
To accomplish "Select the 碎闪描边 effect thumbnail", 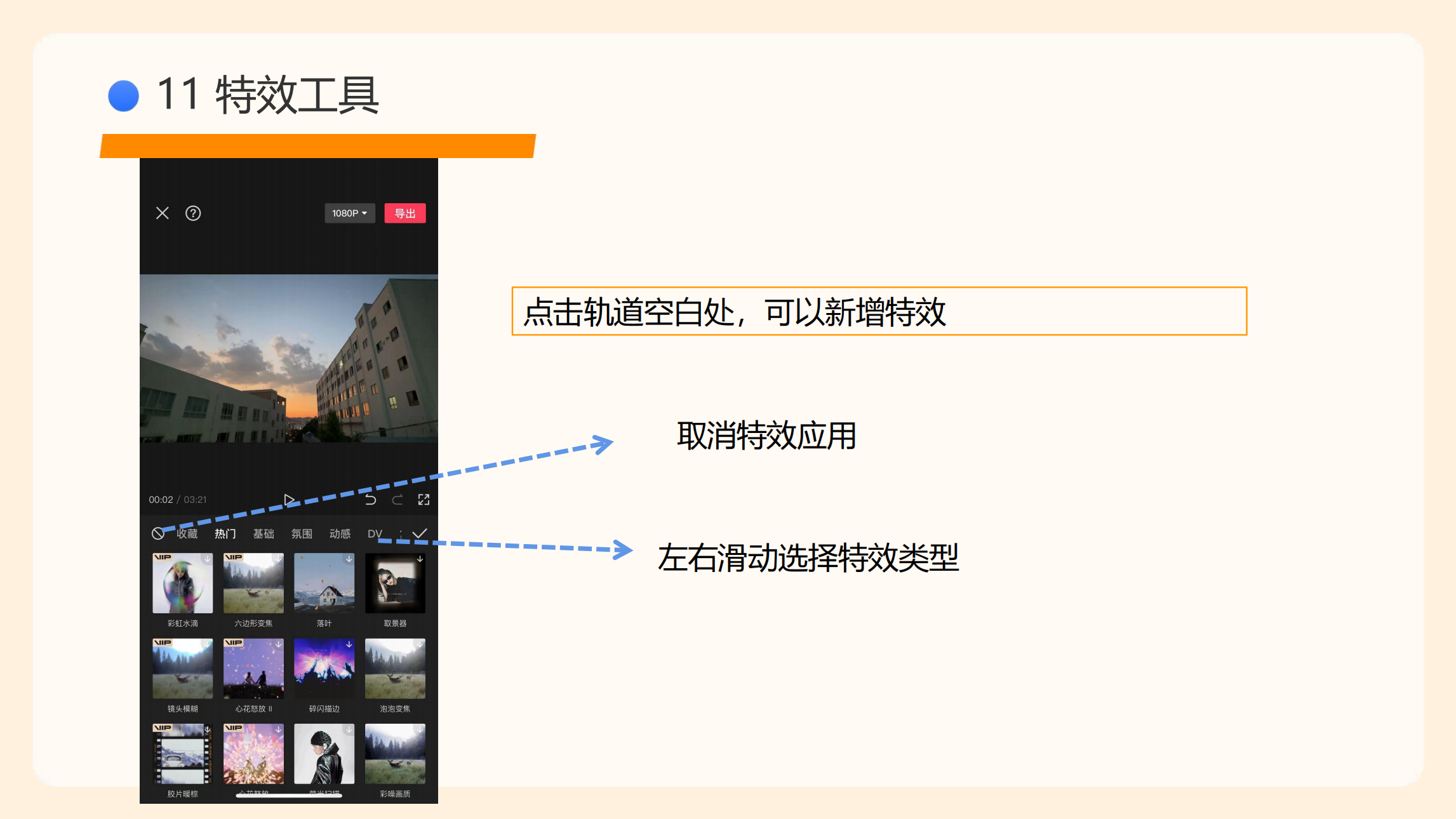I will (x=324, y=669).
